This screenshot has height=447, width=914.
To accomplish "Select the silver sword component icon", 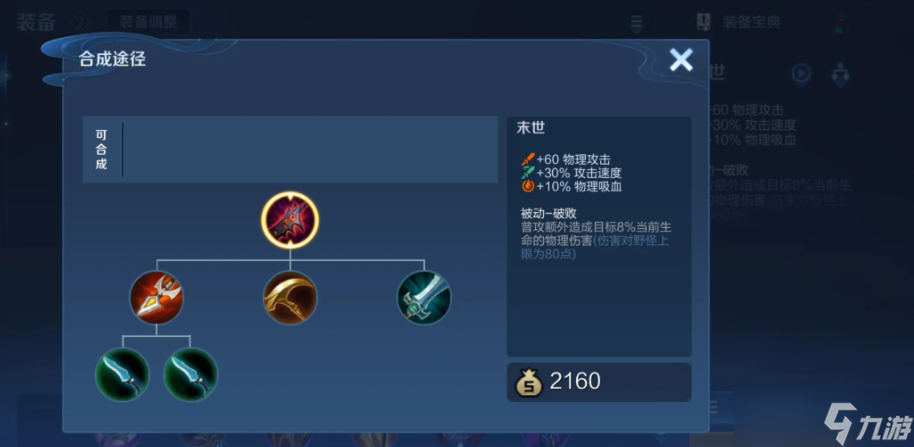I will 424,297.
